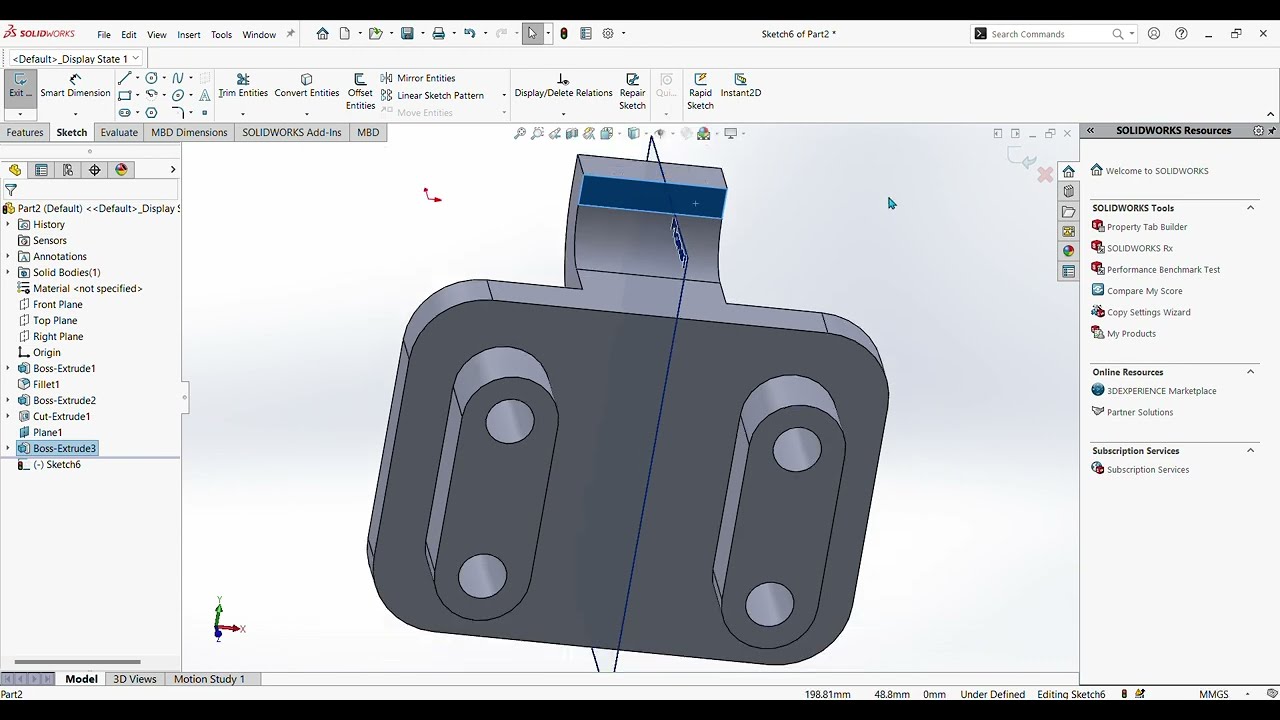1280x720 pixels.
Task: Select the Circle sketch tool
Action: click(x=151, y=78)
